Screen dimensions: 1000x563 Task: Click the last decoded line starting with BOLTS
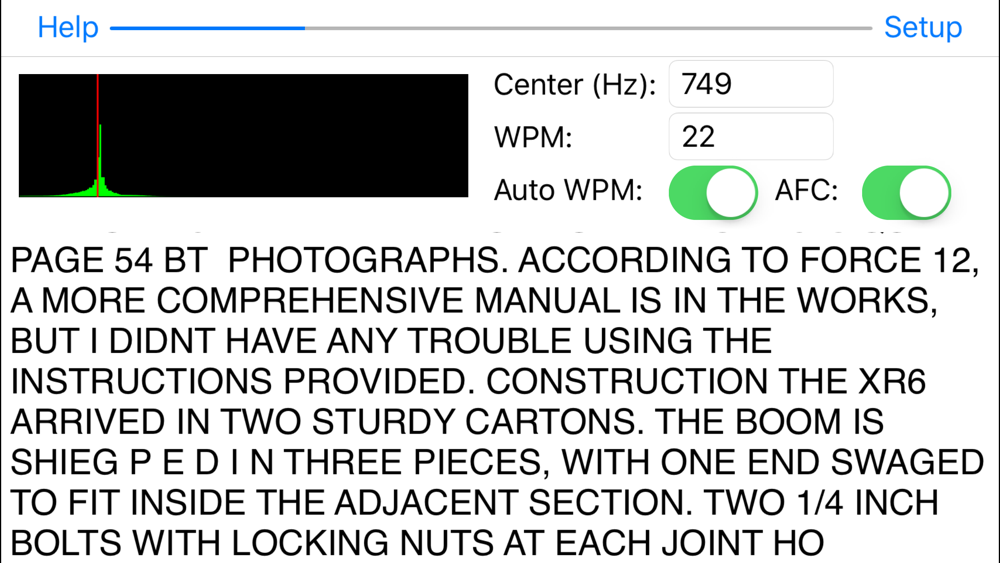coord(418,543)
